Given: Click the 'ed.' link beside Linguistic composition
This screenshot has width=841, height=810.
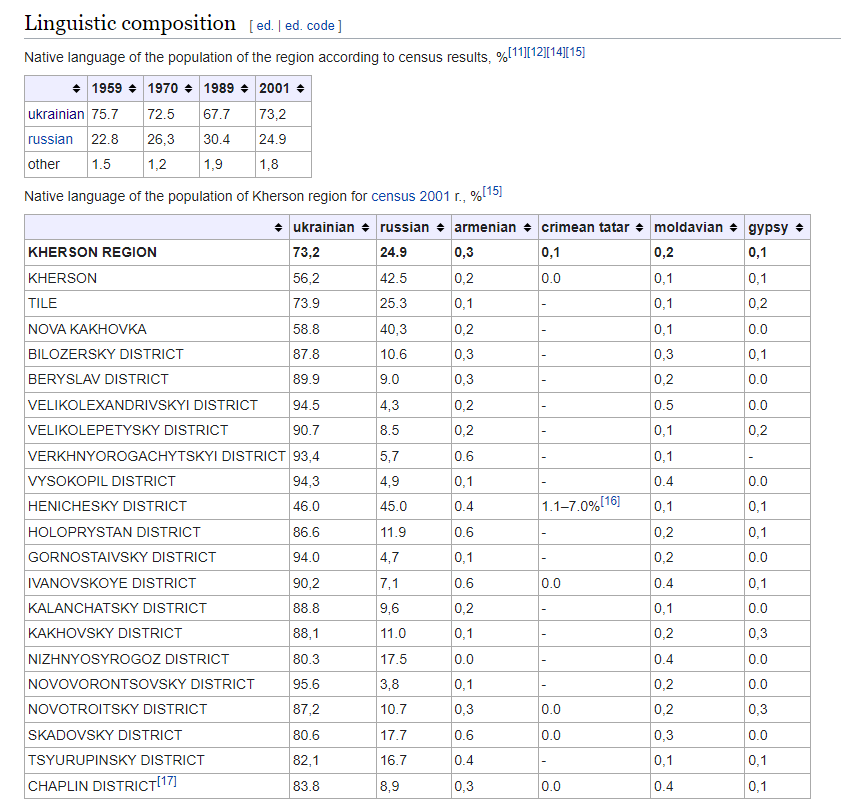Looking at the screenshot, I should (265, 26).
